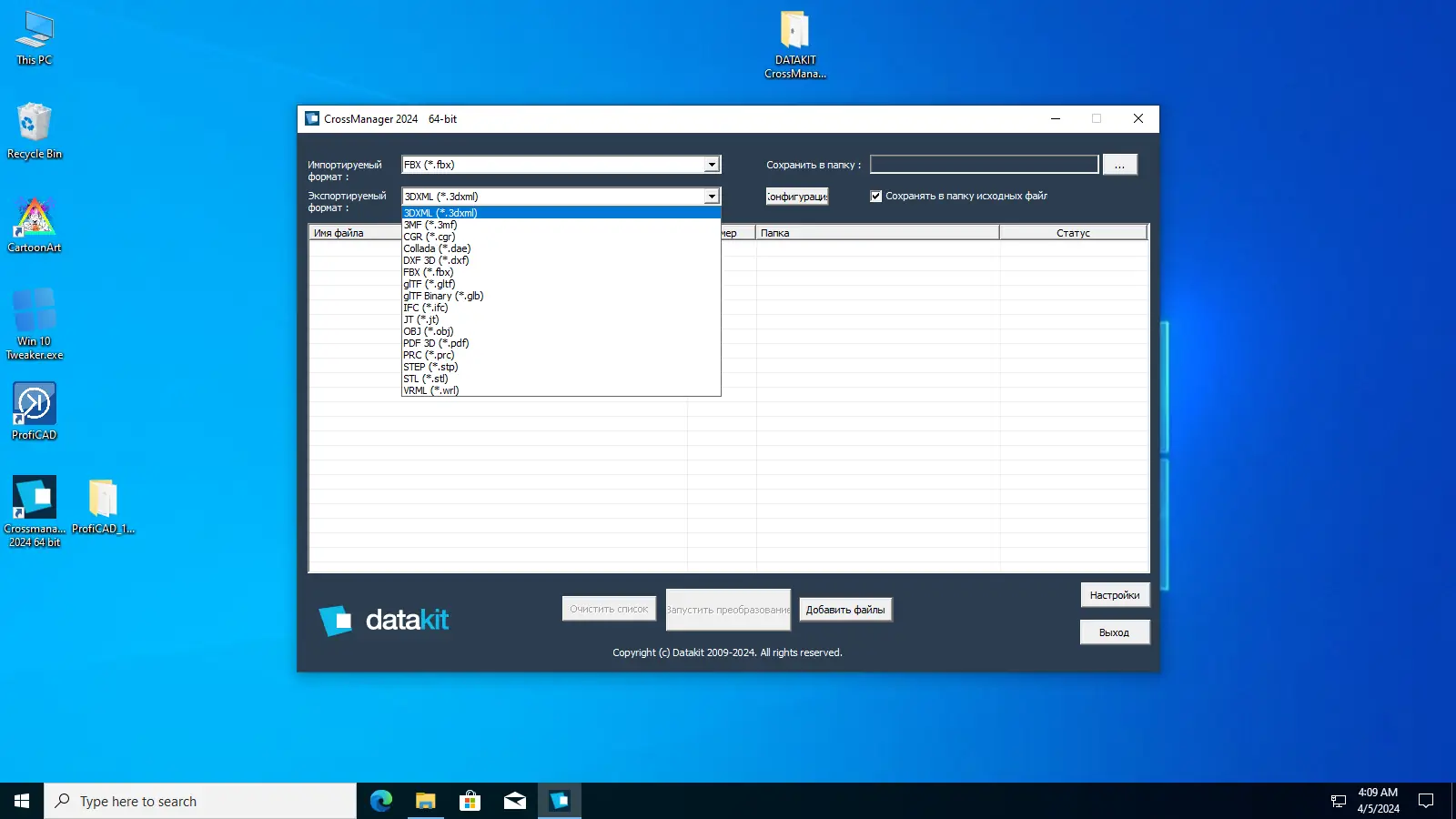Click the CrossManager title bar app icon
The image size is (1456, 819).
pos(312,118)
